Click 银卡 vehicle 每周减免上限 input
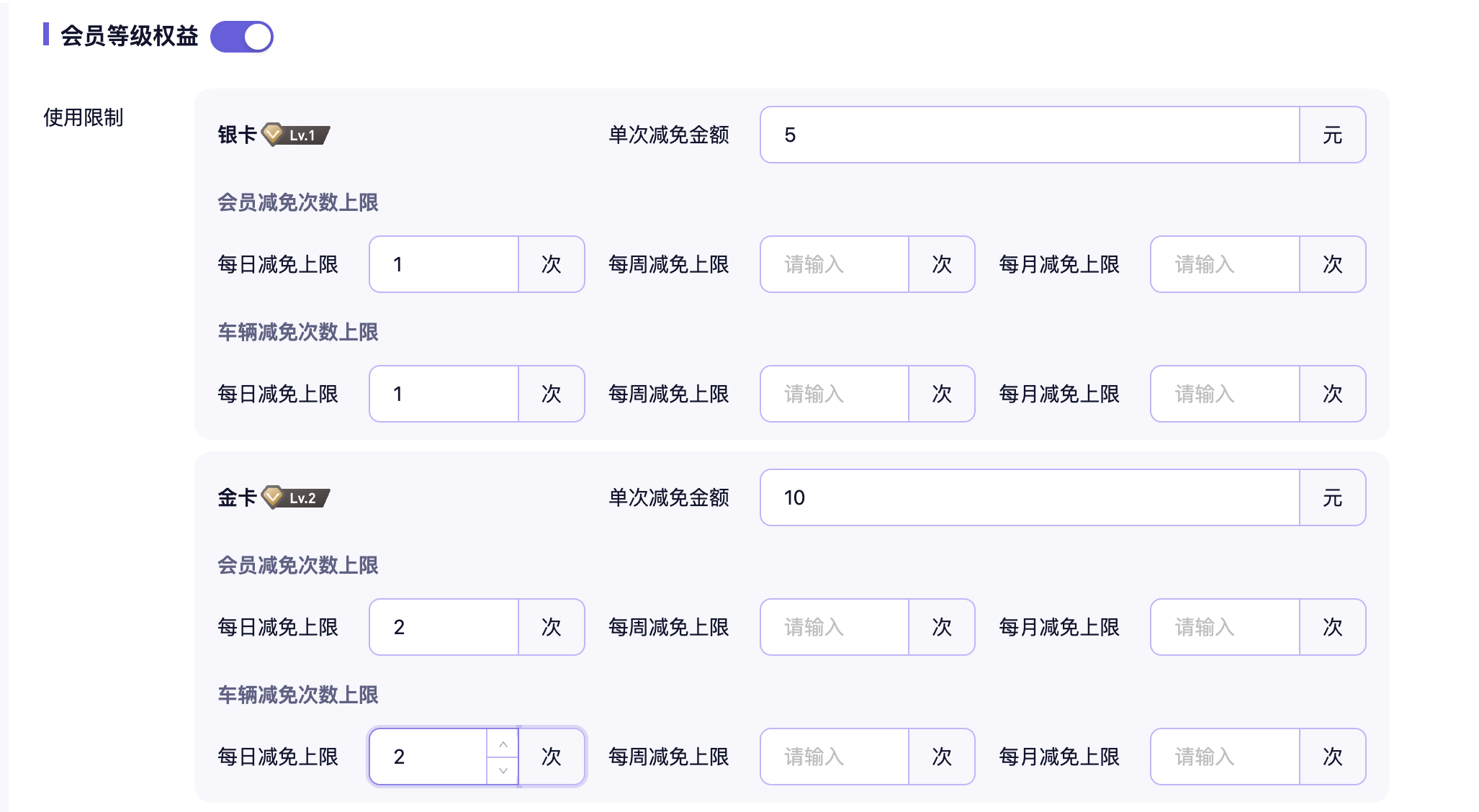1479x812 pixels. click(835, 394)
